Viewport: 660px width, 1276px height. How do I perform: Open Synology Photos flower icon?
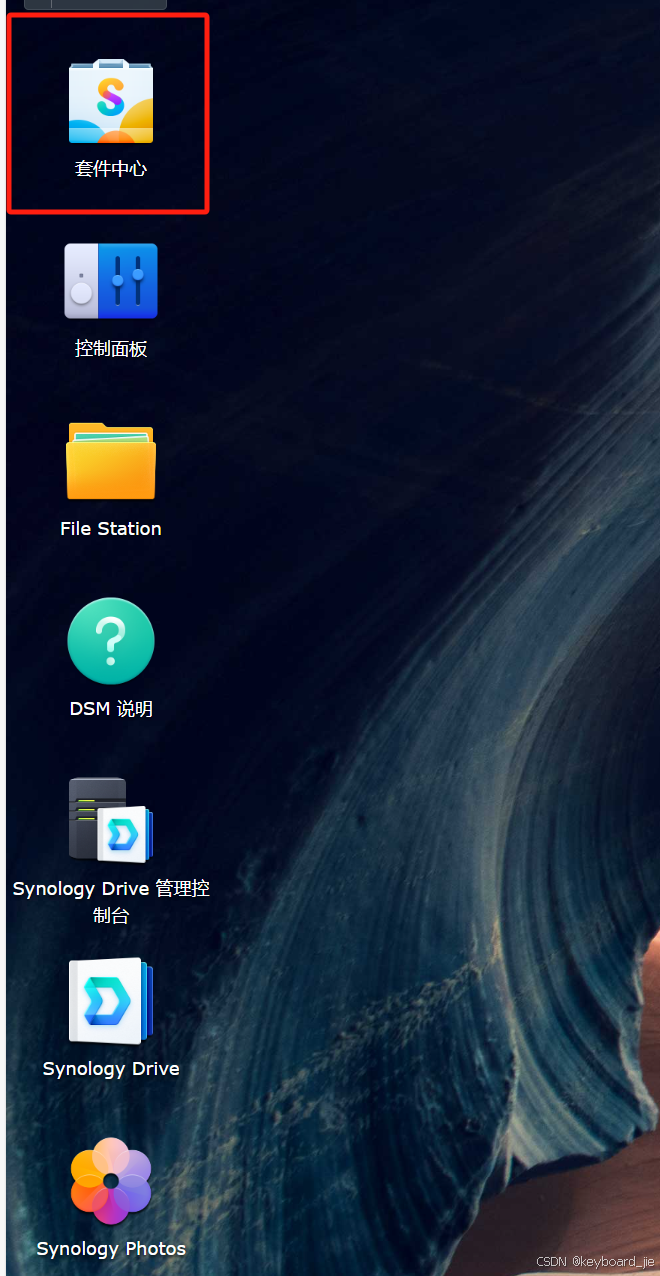click(x=111, y=1181)
